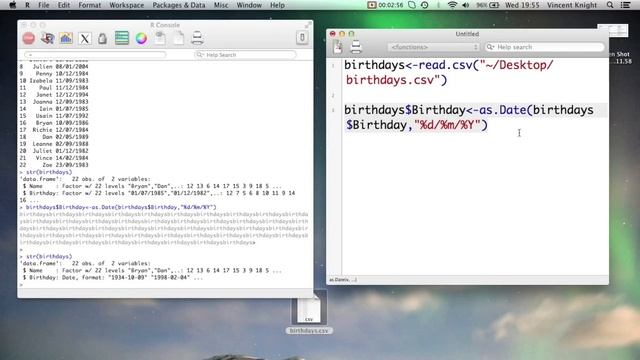Click the X11 icon in R Console toolbar

[x=84, y=38]
